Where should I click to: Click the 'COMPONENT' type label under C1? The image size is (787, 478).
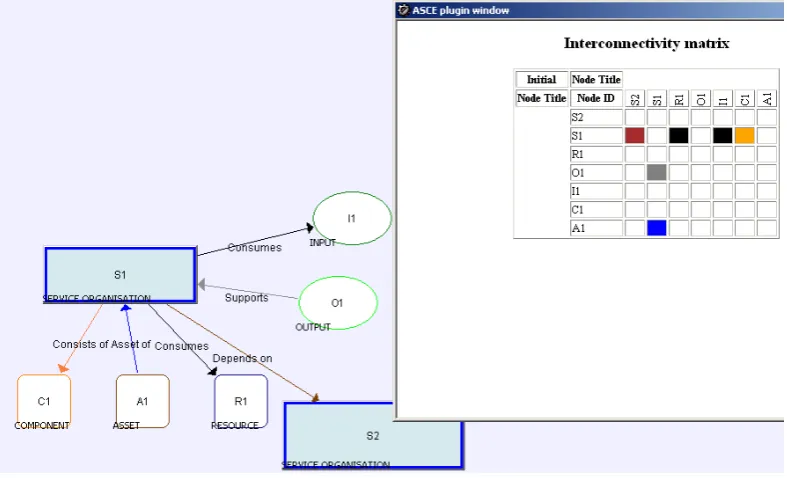[x=42, y=426]
